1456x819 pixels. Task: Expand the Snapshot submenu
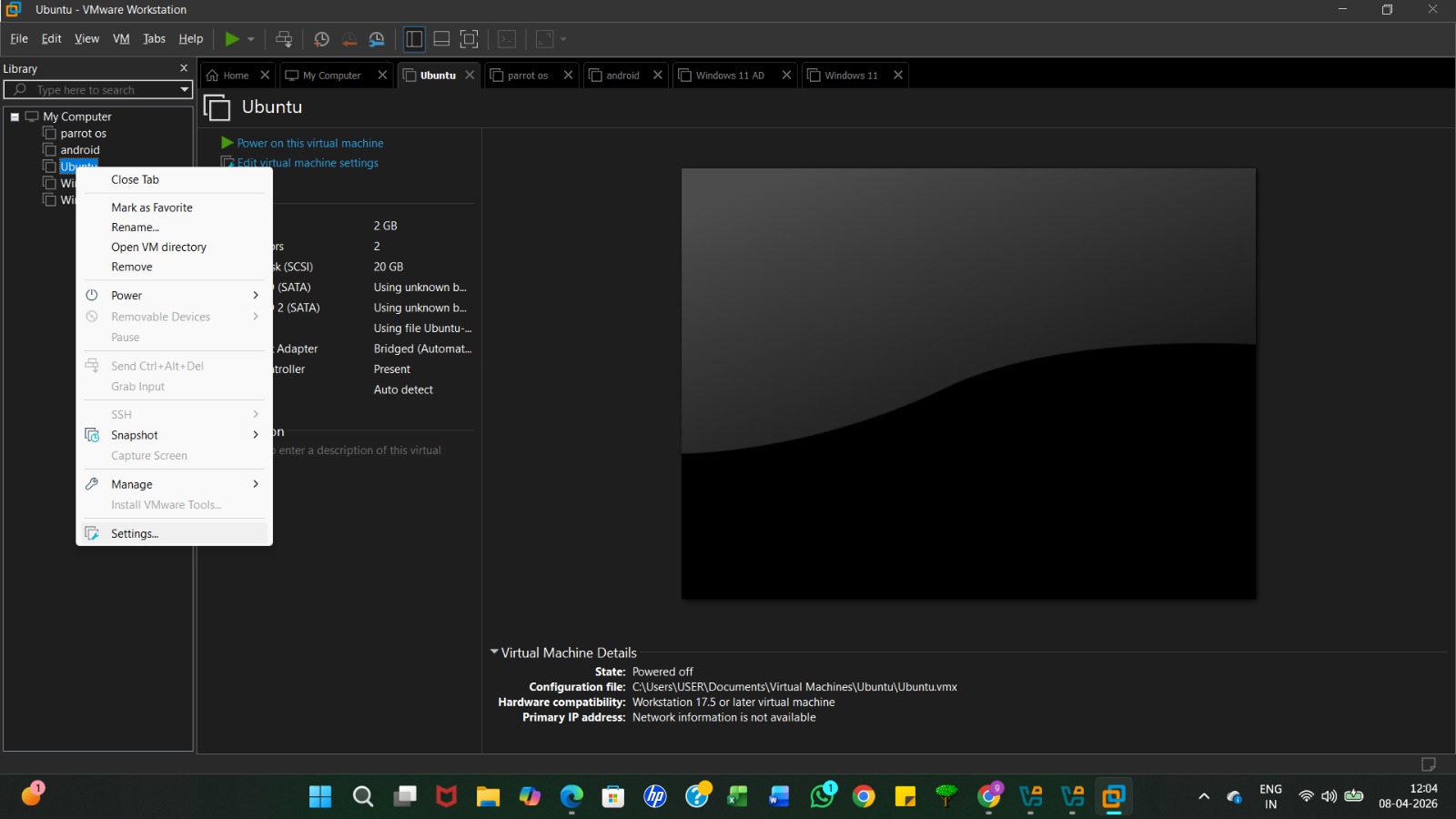coord(174,436)
